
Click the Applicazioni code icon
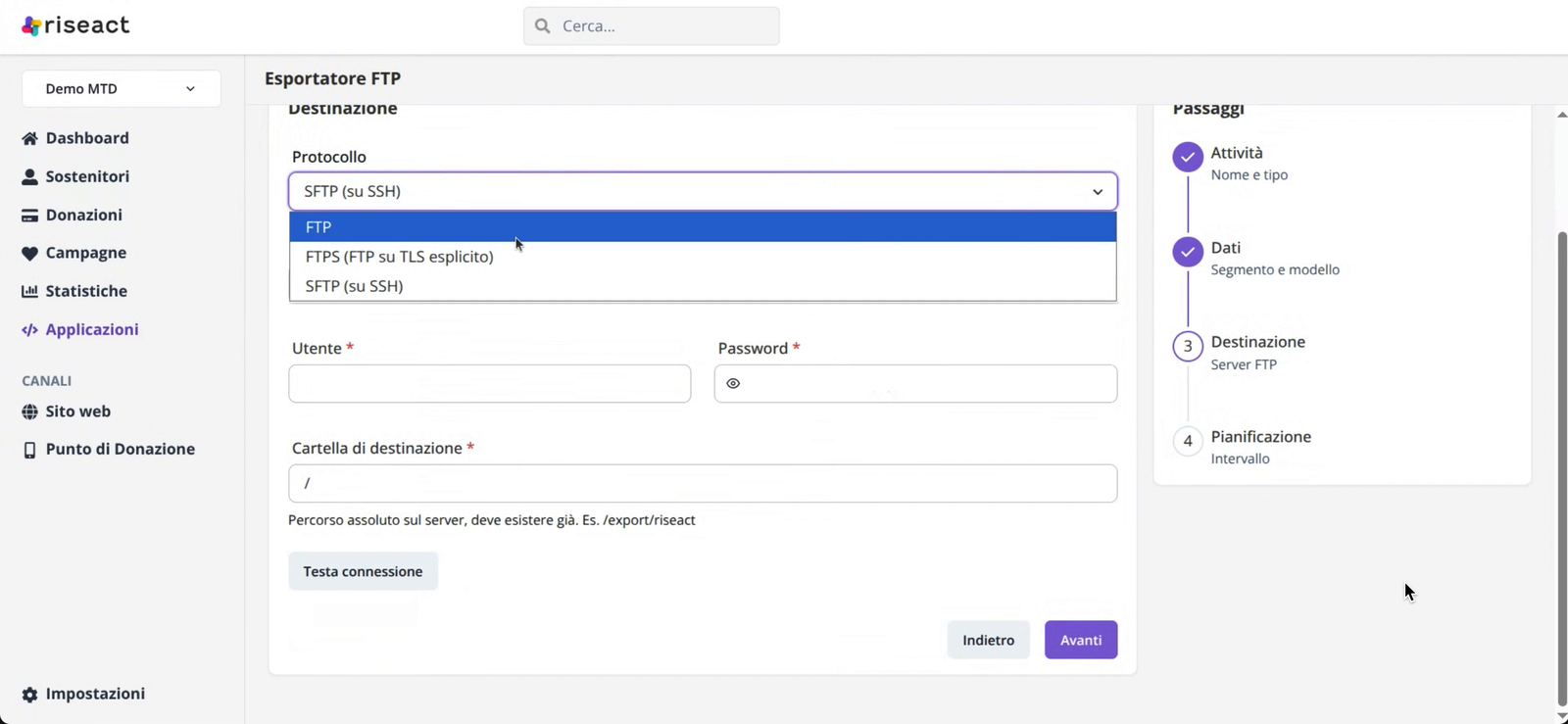click(x=29, y=330)
